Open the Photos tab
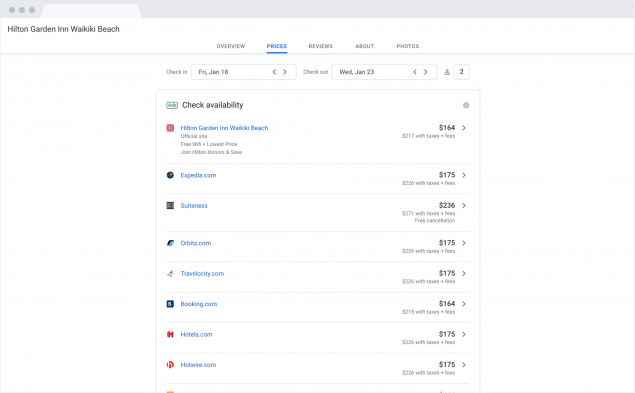 click(x=407, y=46)
